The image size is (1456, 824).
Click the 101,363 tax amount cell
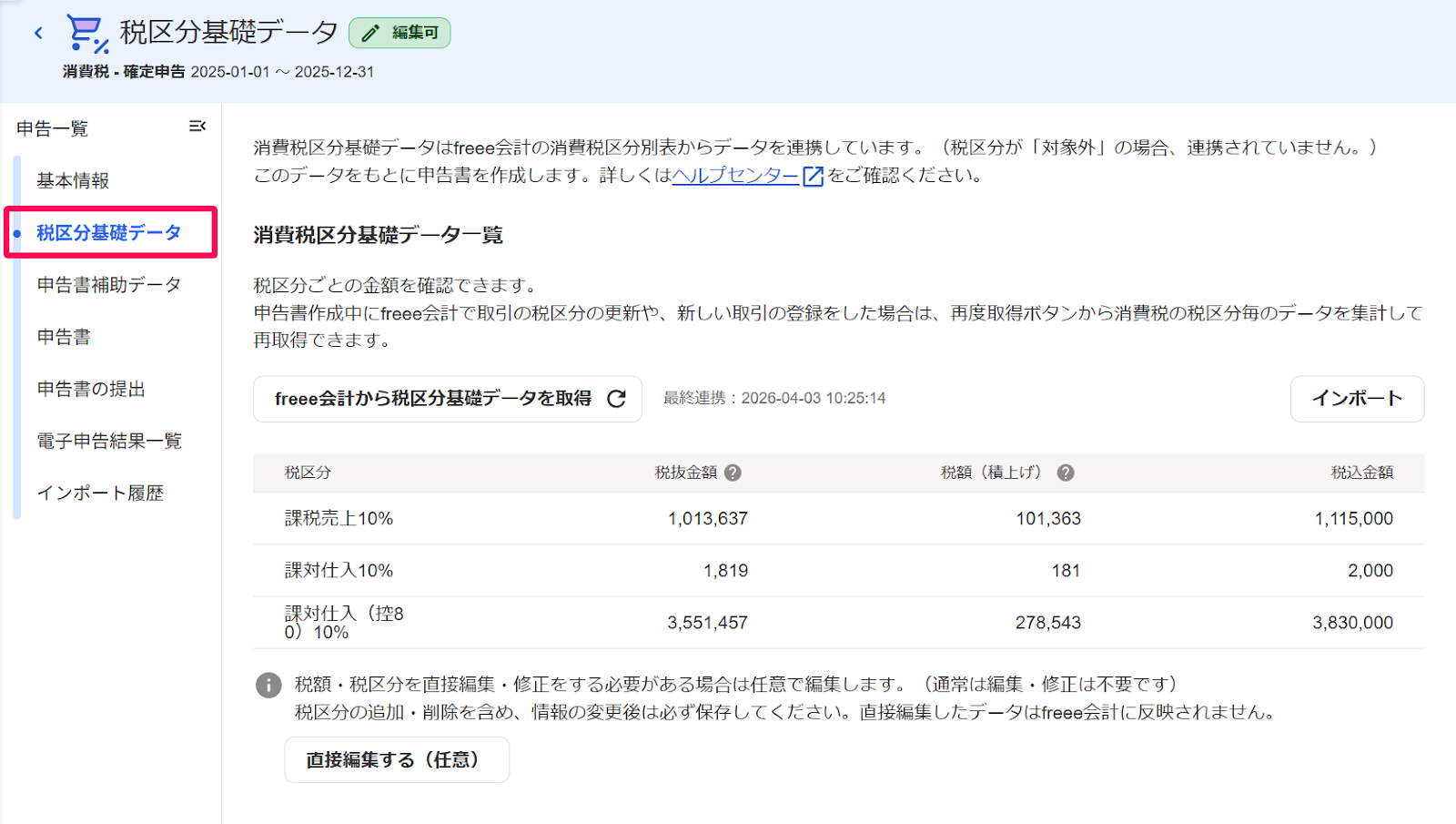pos(1048,518)
